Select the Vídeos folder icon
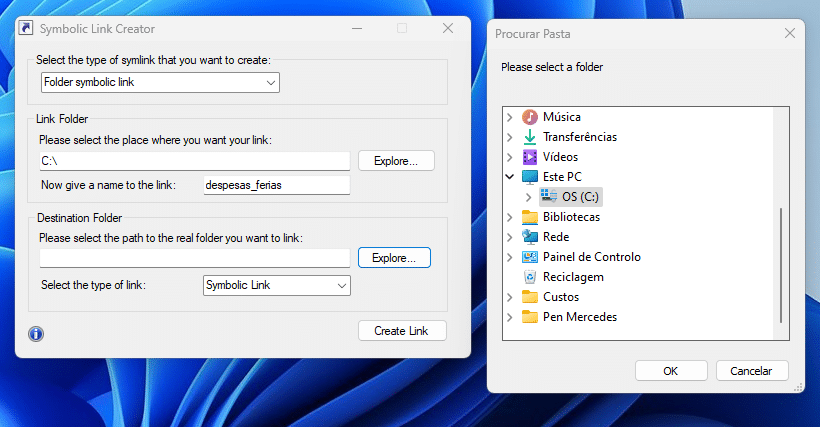820x427 pixels. pyautogui.click(x=529, y=157)
